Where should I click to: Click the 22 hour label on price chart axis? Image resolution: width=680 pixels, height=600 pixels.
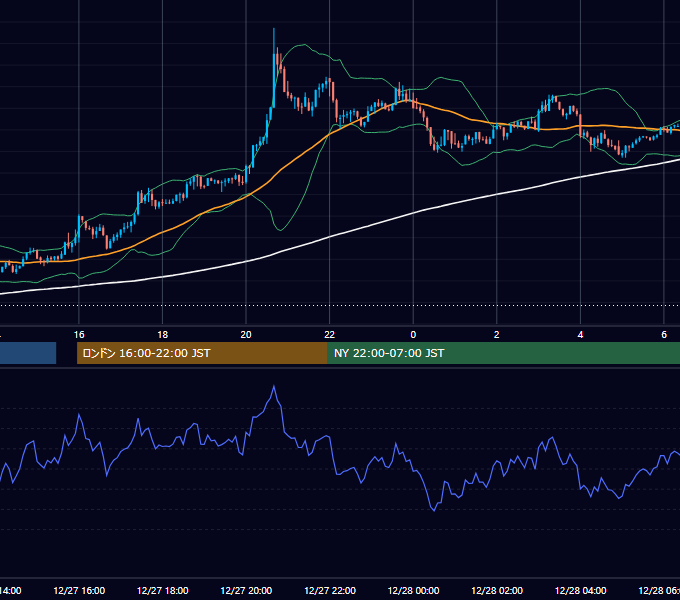click(x=330, y=335)
